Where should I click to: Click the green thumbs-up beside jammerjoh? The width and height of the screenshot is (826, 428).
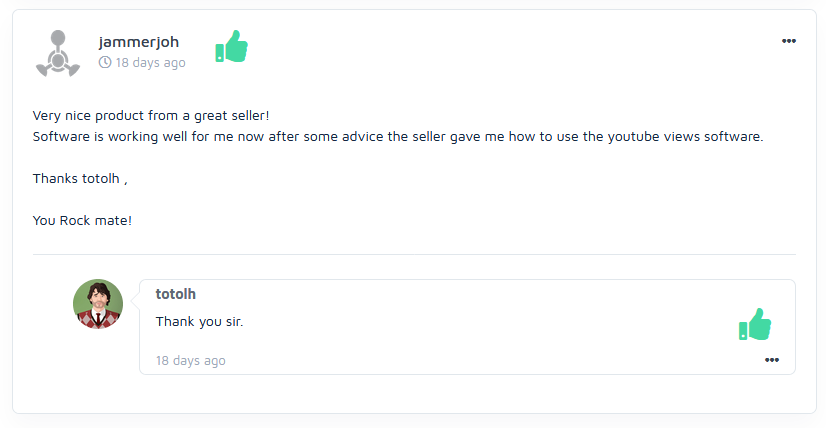pyautogui.click(x=231, y=47)
